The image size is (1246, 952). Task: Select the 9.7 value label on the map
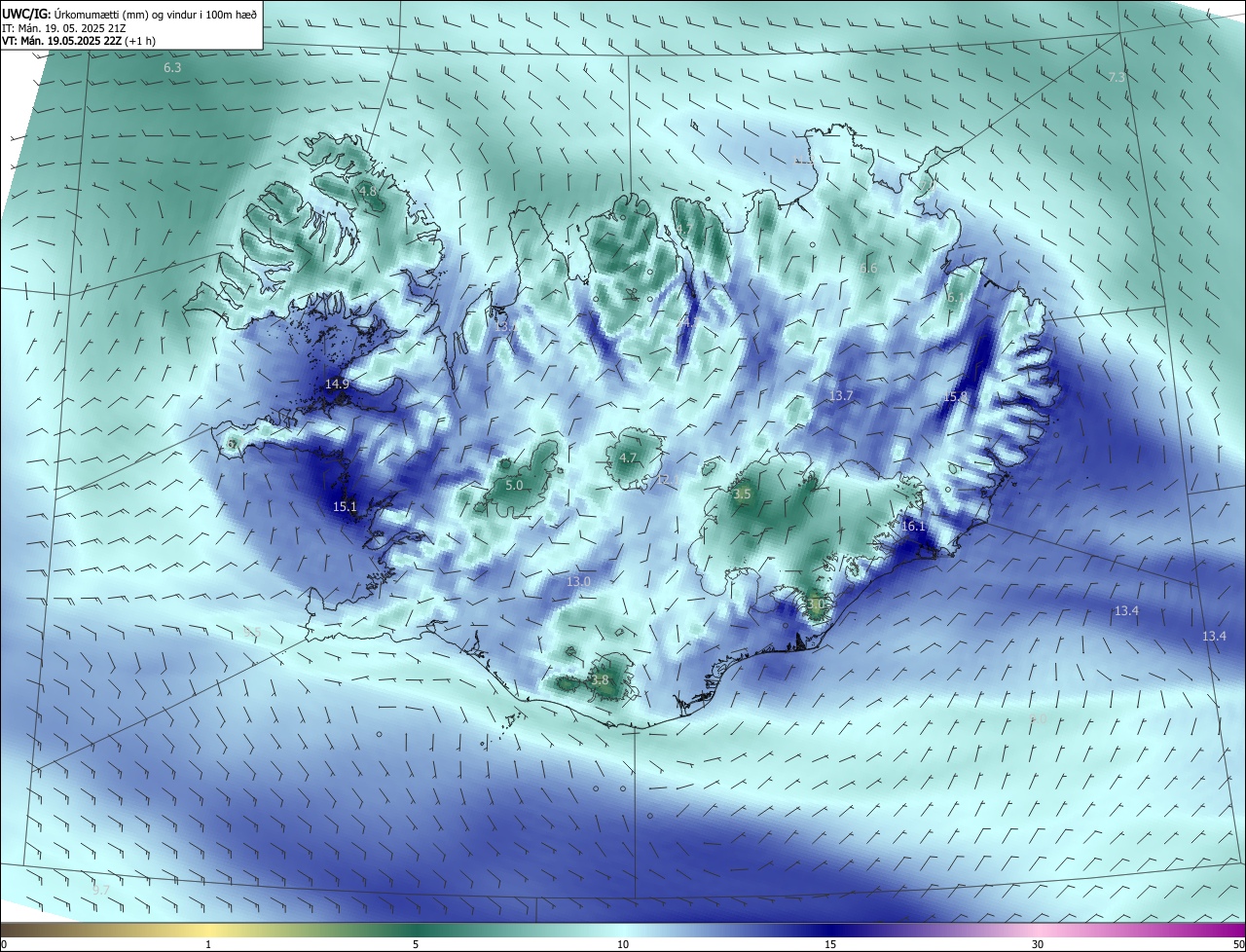(100, 890)
